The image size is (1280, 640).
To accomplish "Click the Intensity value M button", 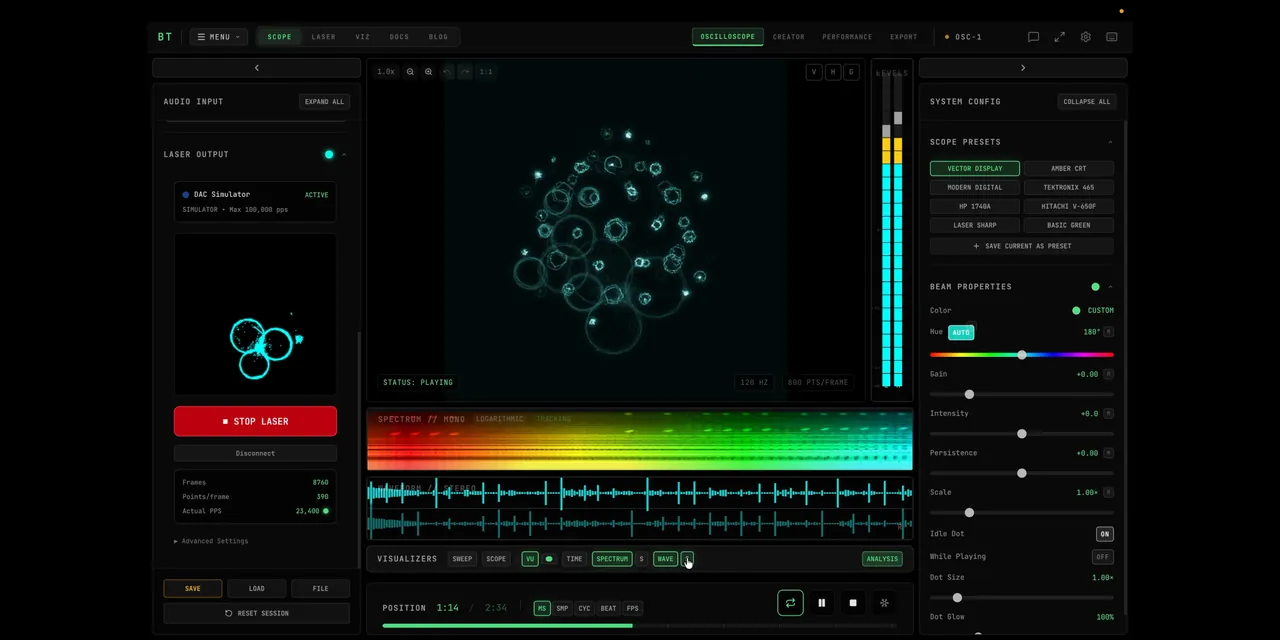I will pos(1108,413).
